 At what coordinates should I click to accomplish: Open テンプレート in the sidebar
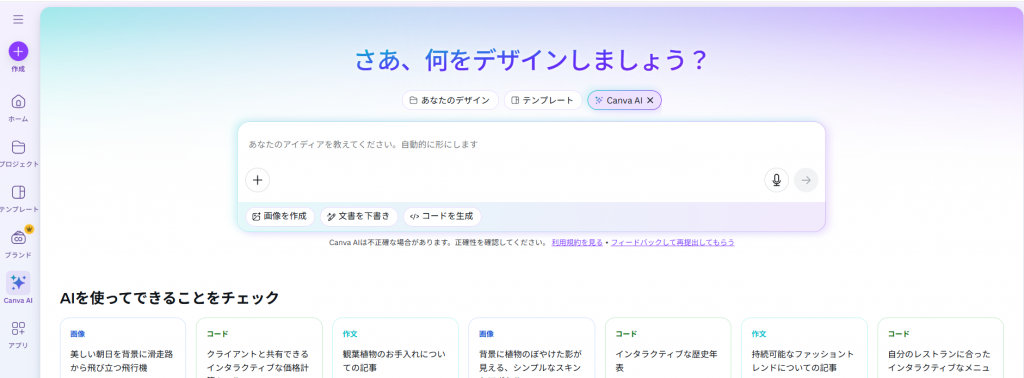point(18,198)
